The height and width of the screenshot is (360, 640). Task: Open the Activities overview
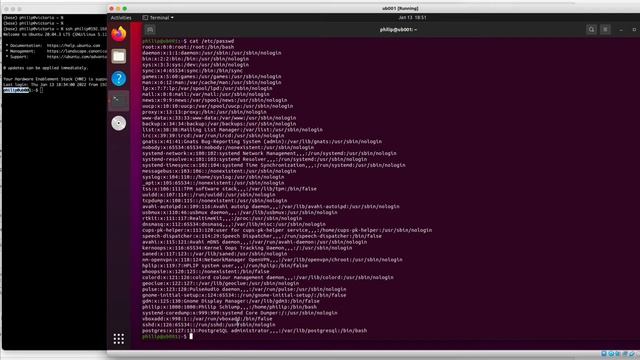coord(121,18)
